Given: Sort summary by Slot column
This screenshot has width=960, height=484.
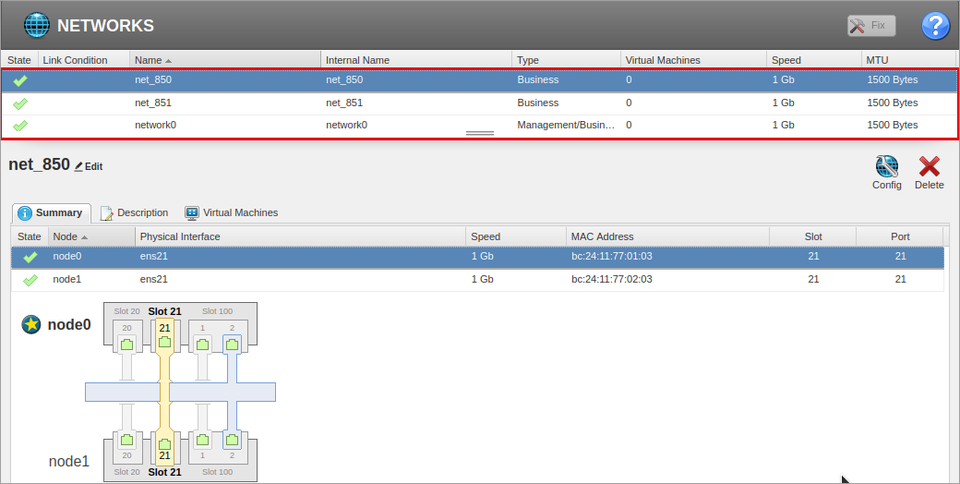Looking at the screenshot, I should [813, 237].
